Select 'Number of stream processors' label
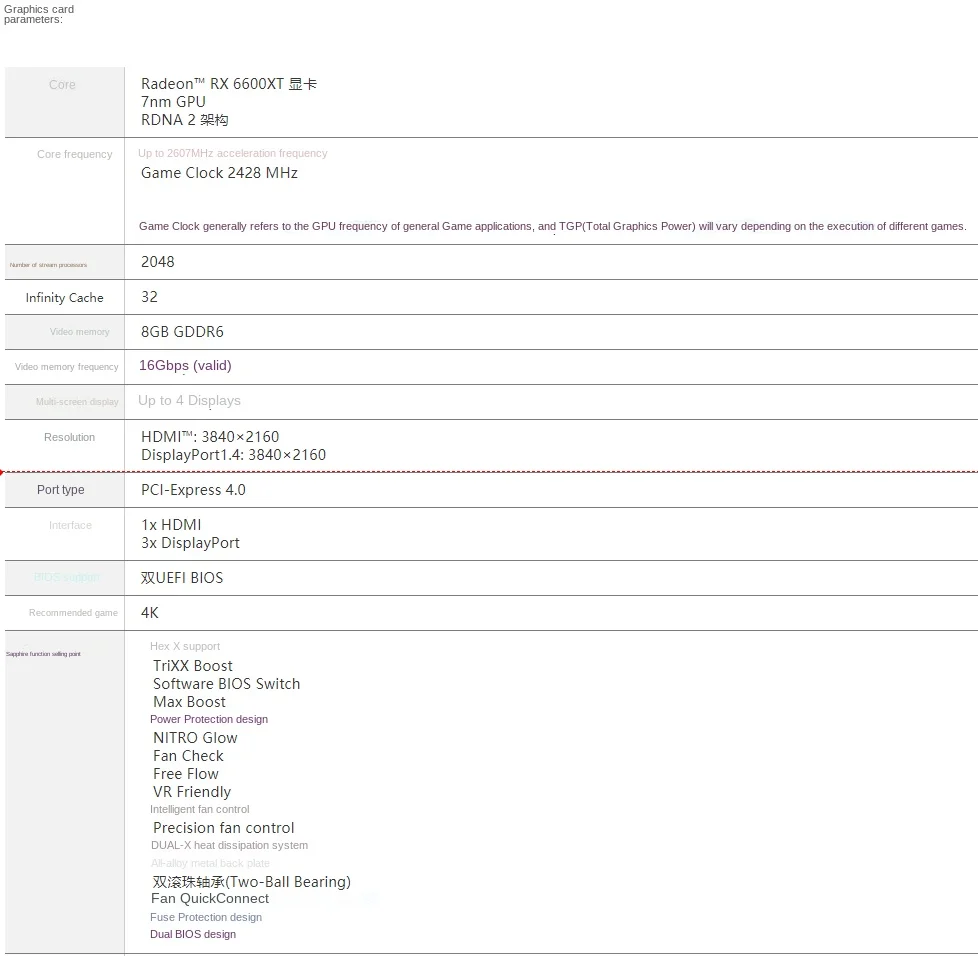This screenshot has width=978, height=956. (x=48, y=265)
